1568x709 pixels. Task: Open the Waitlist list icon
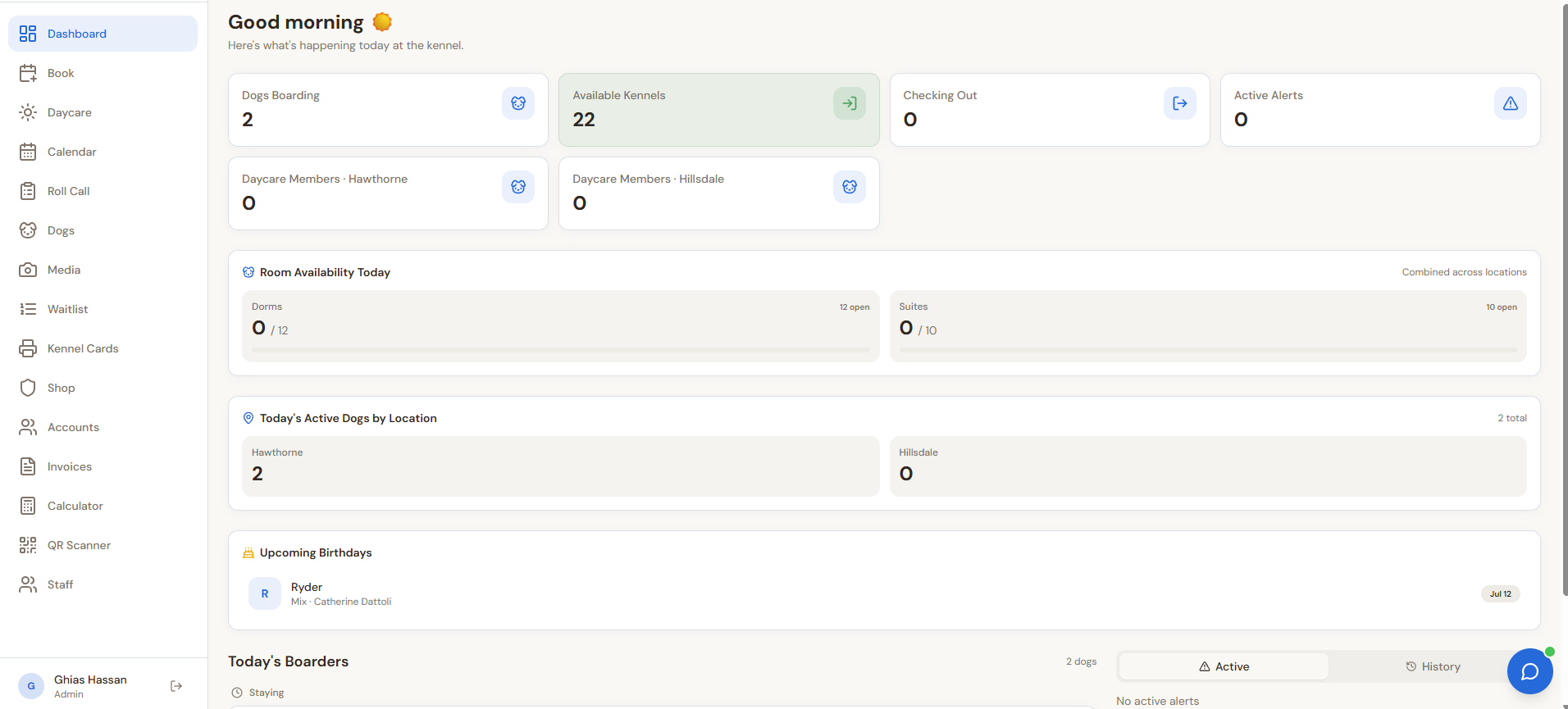point(28,309)
